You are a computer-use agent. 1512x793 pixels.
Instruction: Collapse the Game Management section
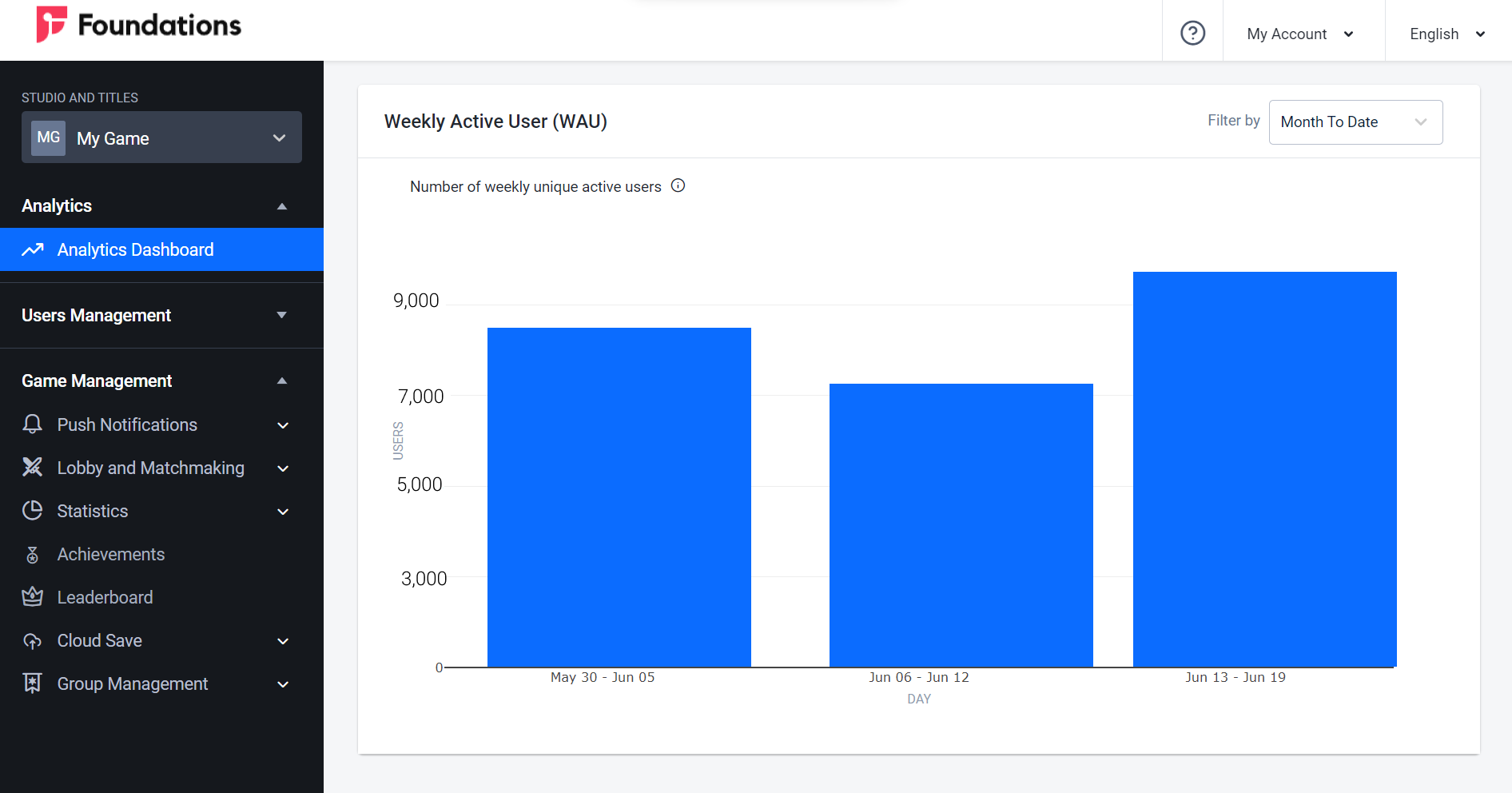[282, 381]
